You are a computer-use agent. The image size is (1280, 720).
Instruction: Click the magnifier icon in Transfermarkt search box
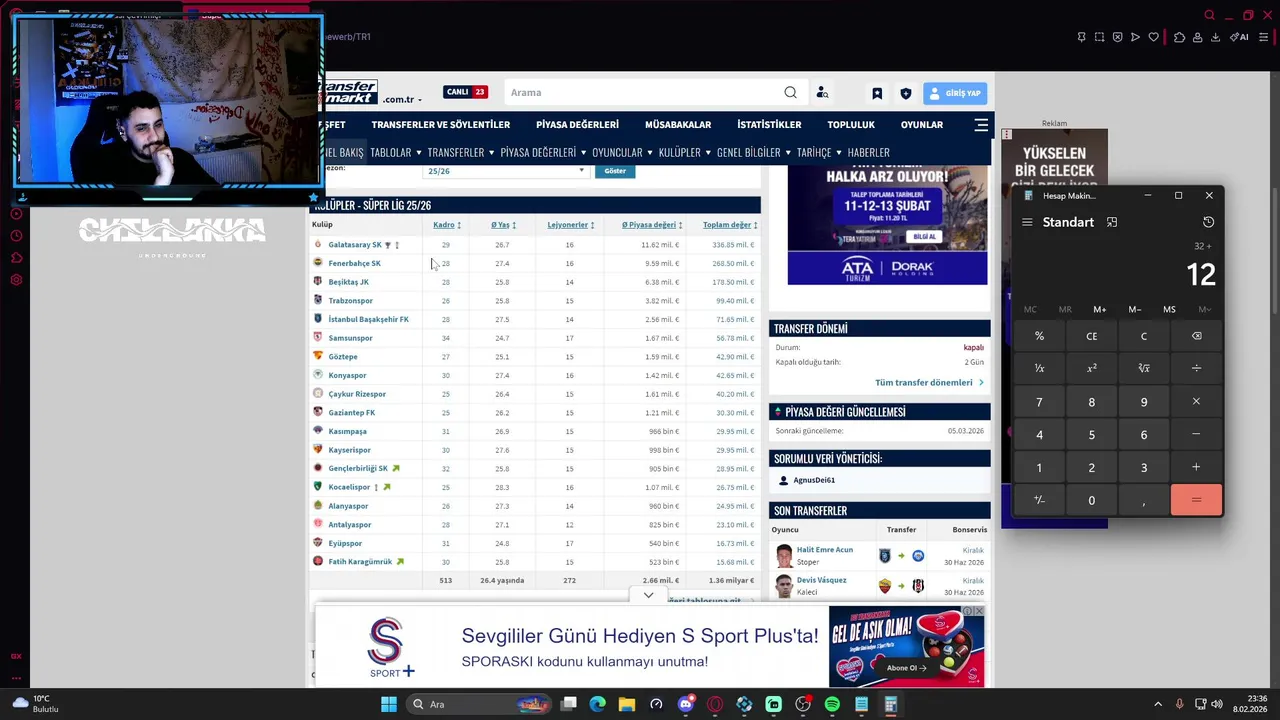click(x=790, y=93)
